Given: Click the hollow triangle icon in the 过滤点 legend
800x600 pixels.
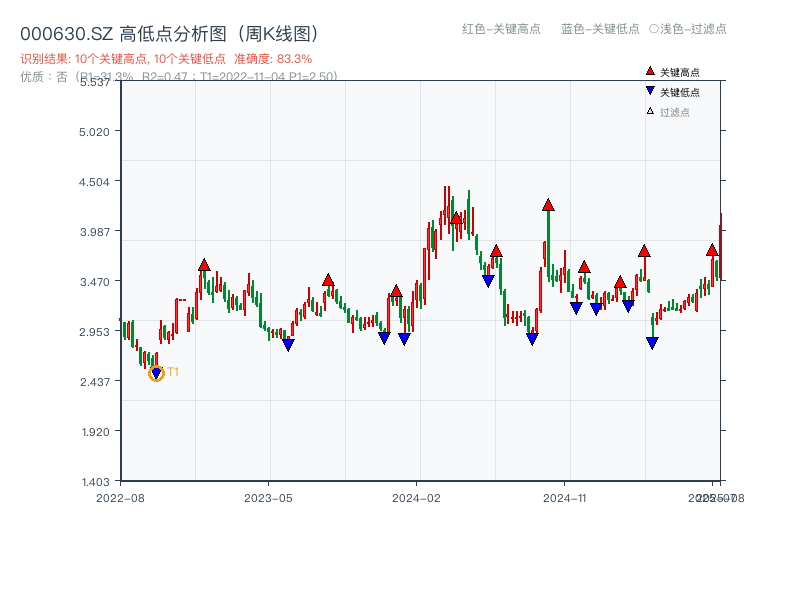Looking at the screenshot, I should (650, 111).
